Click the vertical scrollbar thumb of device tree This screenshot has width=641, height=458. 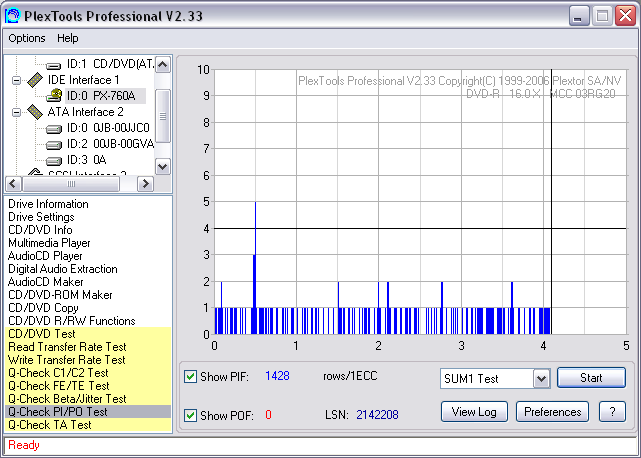tap(163, 116)
